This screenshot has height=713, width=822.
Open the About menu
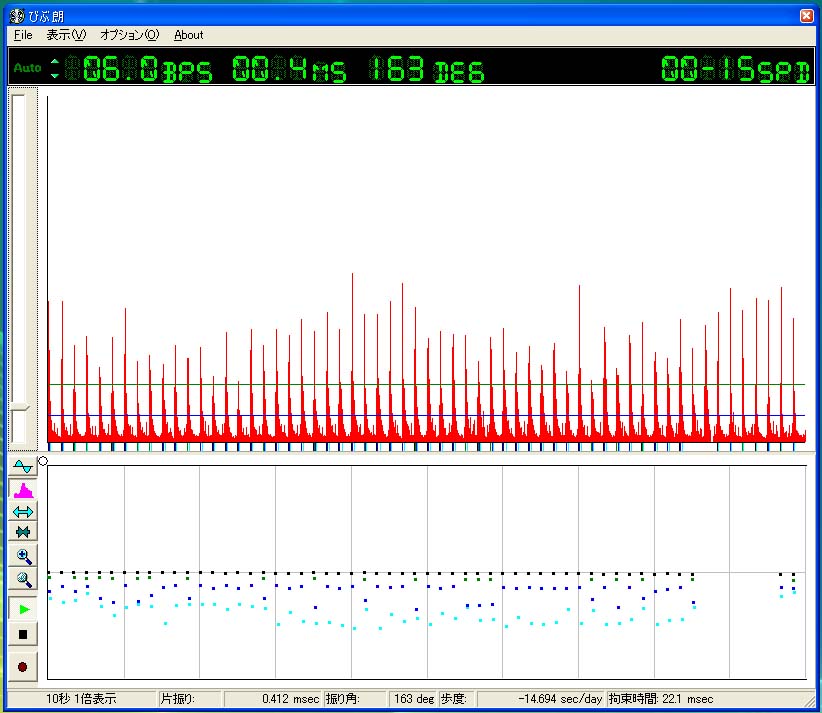[x=188, y=35]
